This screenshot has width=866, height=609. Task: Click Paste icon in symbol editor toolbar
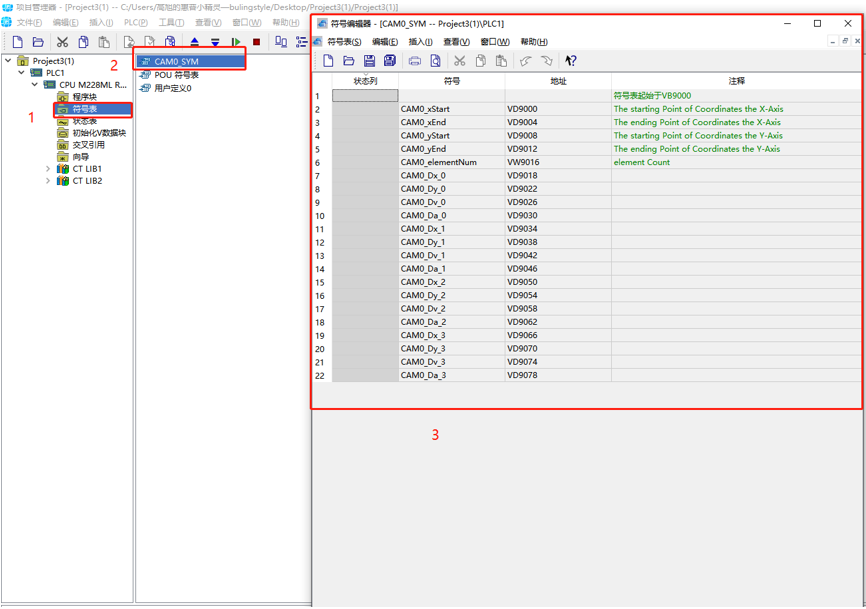pos(501,61)
